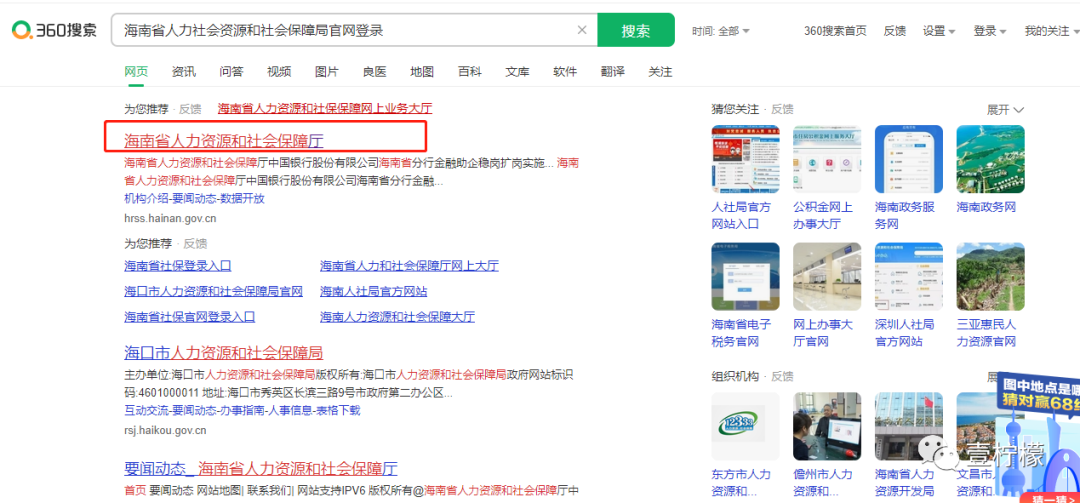This screenshot has width=1080, height=503.
Task: Expand the 设置 dropdown menu
Action: (939, 31)
